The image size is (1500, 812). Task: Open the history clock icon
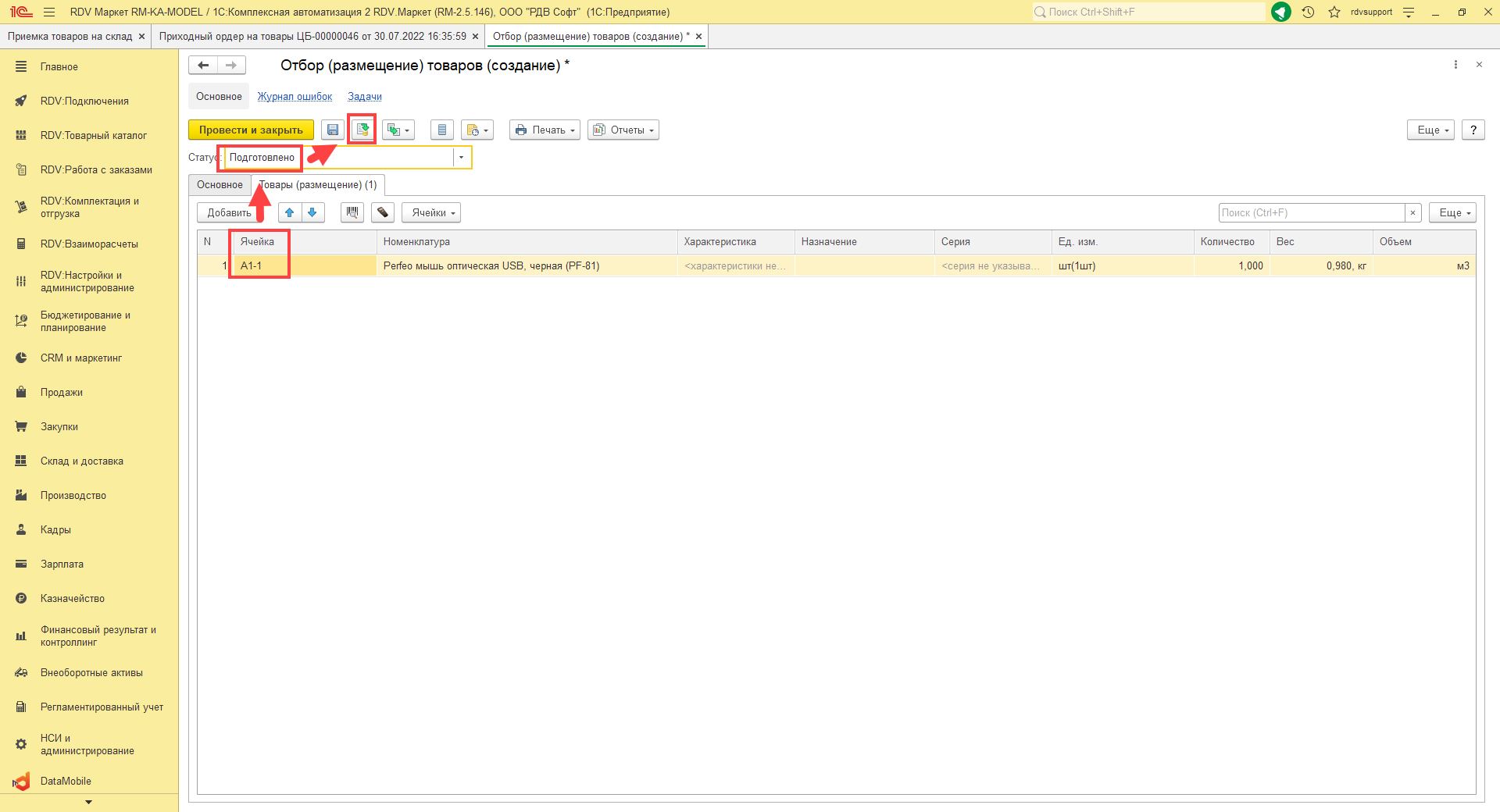pos(1309,12)
